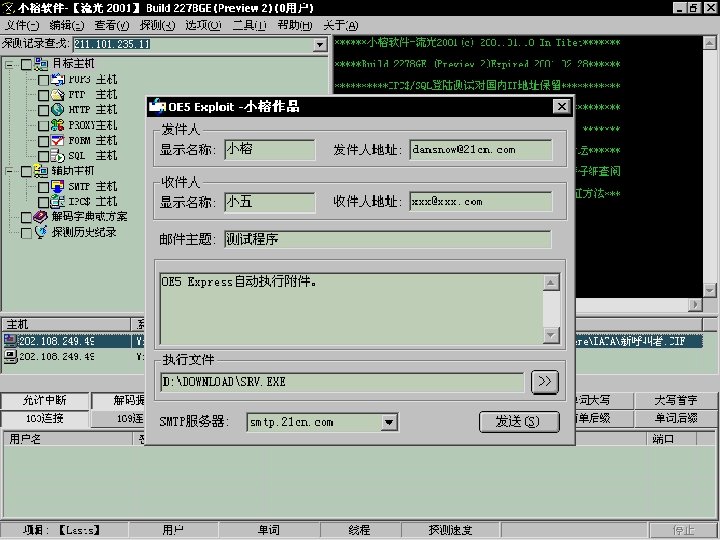Click log panel scrollbar up arrow
The width and height of the screenshot is (720, 540).
(x=709, y=43)
